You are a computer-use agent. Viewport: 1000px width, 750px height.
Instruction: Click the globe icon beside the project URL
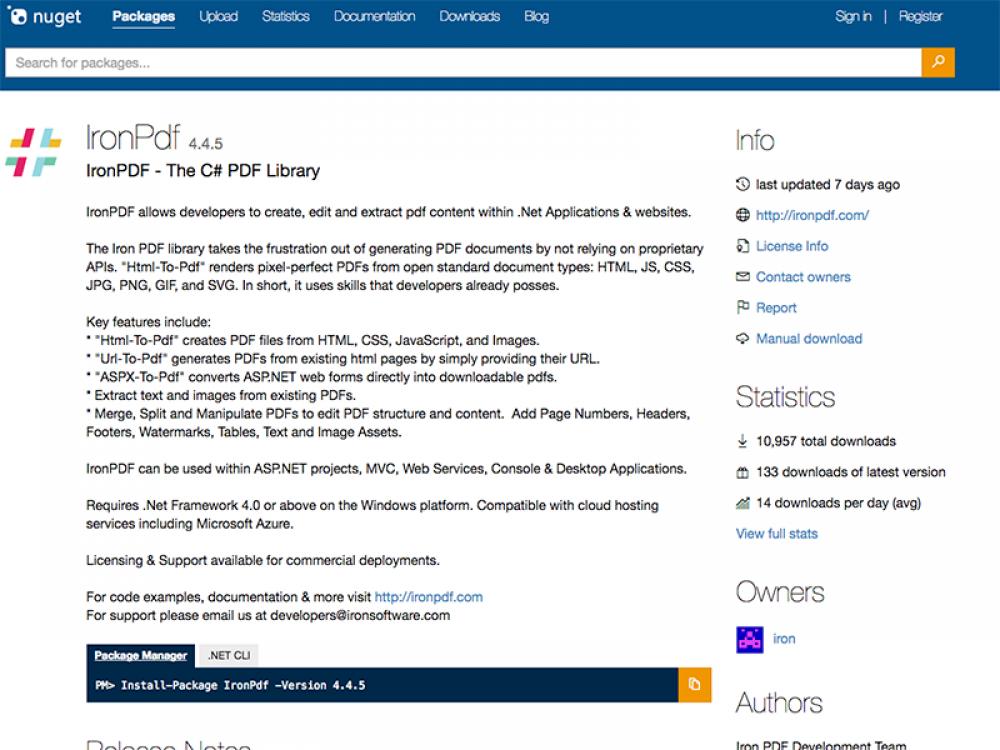pos(741,215)
